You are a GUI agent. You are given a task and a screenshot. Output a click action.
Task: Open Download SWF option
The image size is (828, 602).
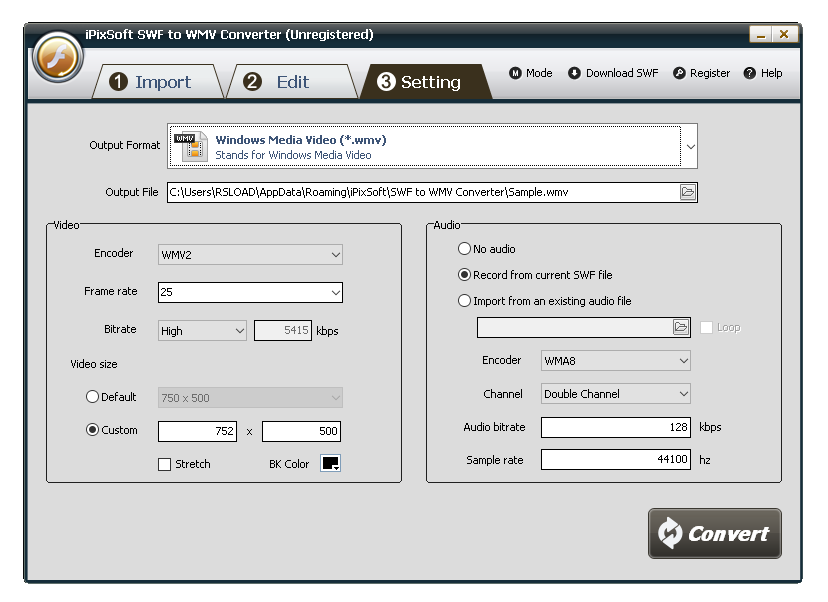(x=613, y=73)
